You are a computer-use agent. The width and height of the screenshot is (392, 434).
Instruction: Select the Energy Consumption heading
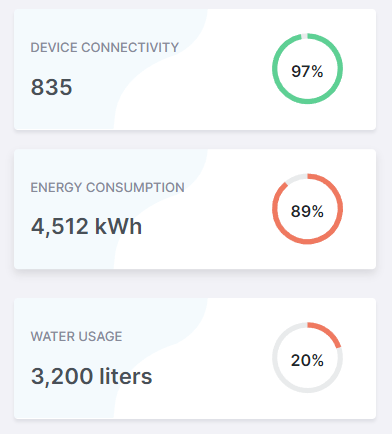click(x=107, y=188)
